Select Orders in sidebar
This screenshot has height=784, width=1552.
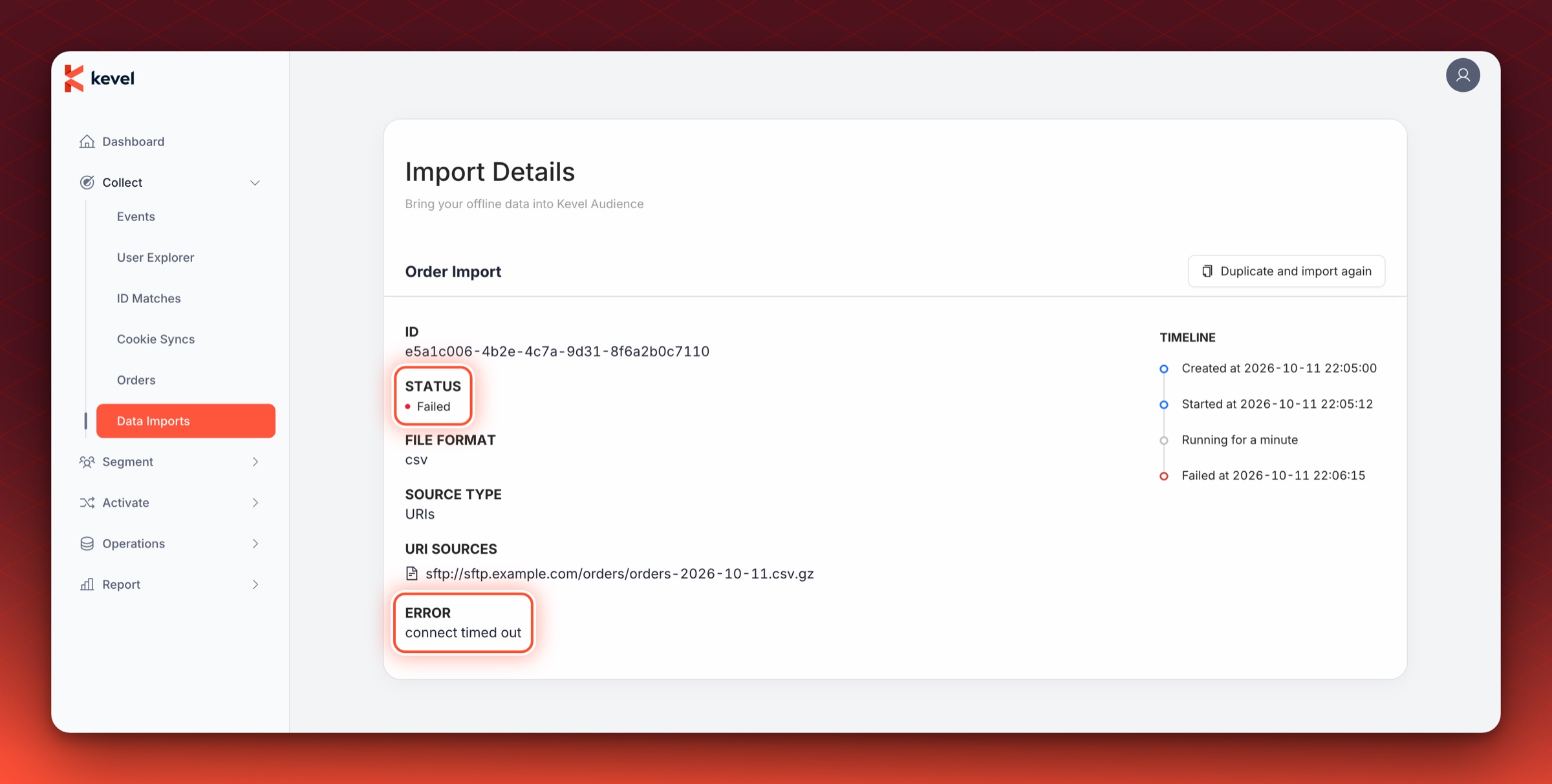pos(136,379)
